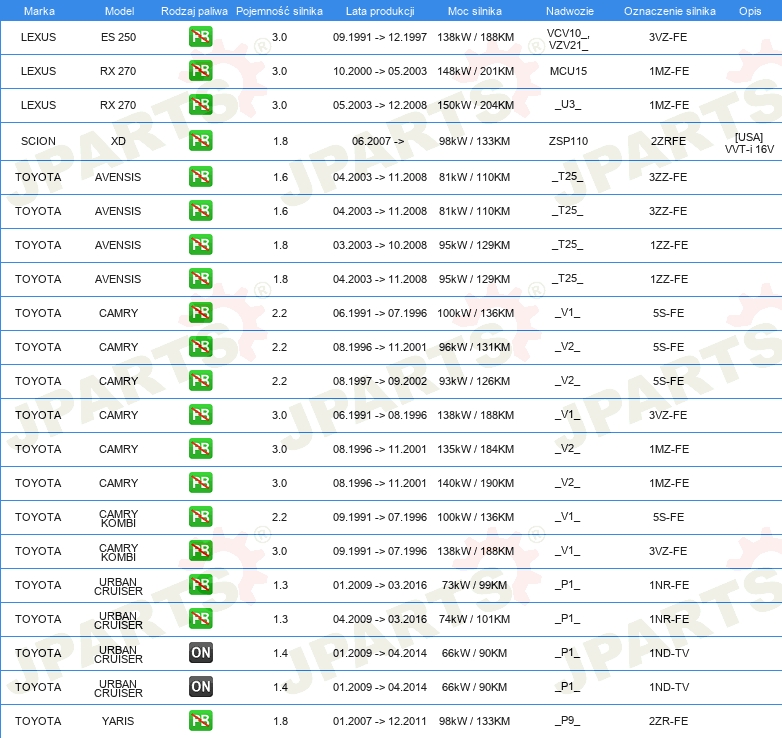The image size is (782, 738).
Task: Click petrol icon for Avensis 1.8 04.2003 row
Action: (x=200, y=279)
